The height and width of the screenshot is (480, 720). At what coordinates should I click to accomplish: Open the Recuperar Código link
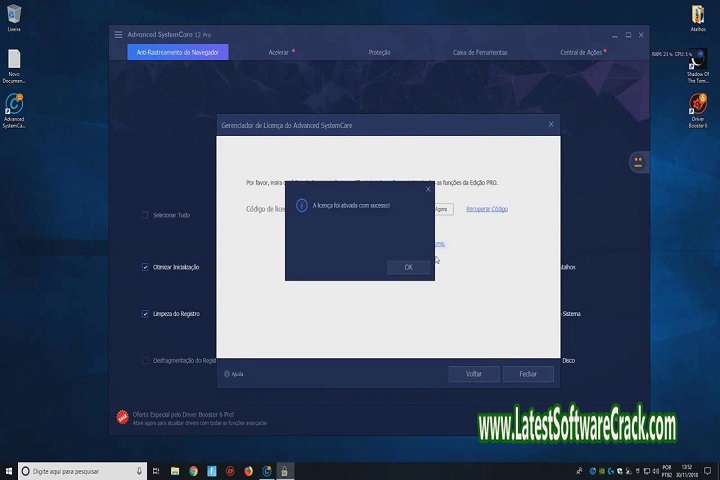[x=487, y=209]
